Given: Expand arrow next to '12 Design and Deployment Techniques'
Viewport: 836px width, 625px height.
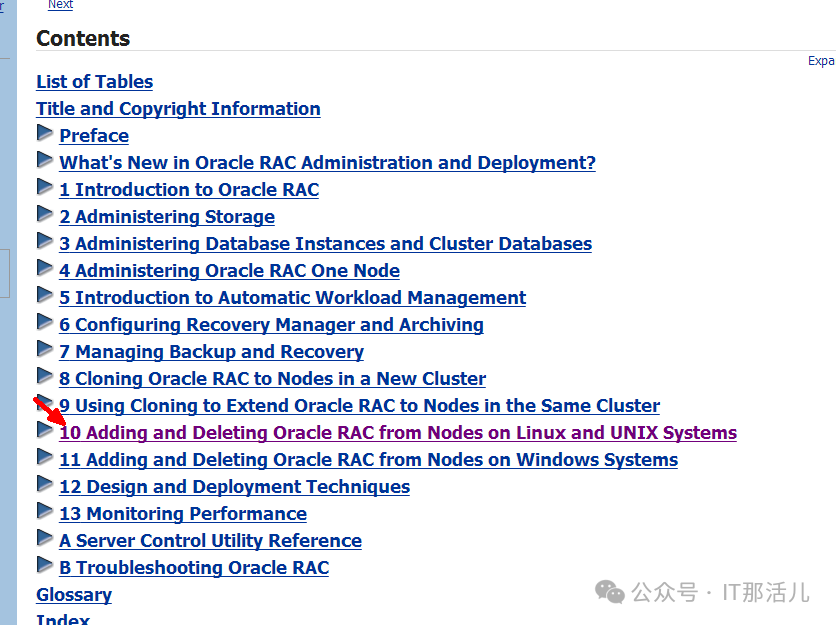Looking at the screenshot, I should click(45, 484).
